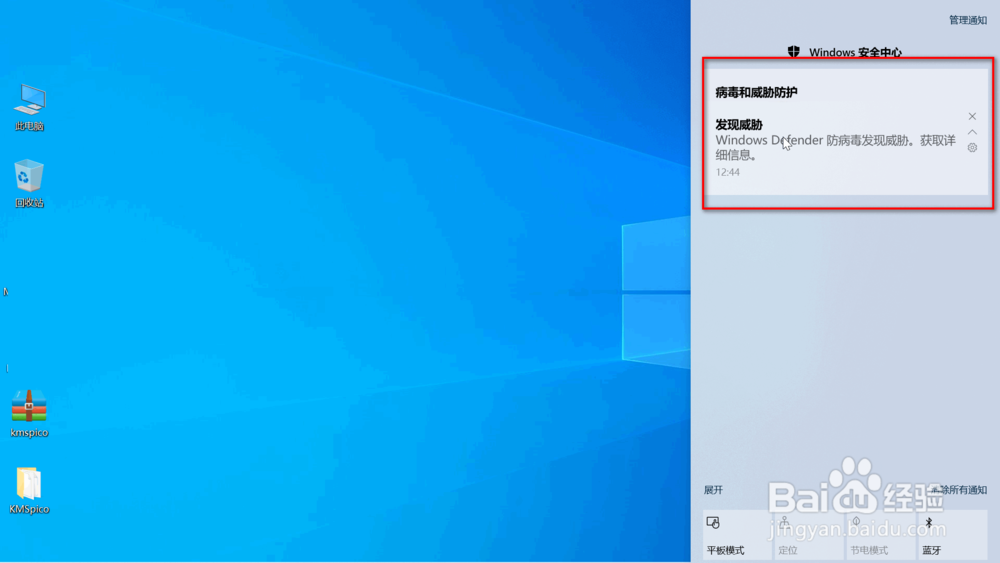Open notification settings gear for 安全中心
This screenshot has height=563, width=1000.
point(972,147)
